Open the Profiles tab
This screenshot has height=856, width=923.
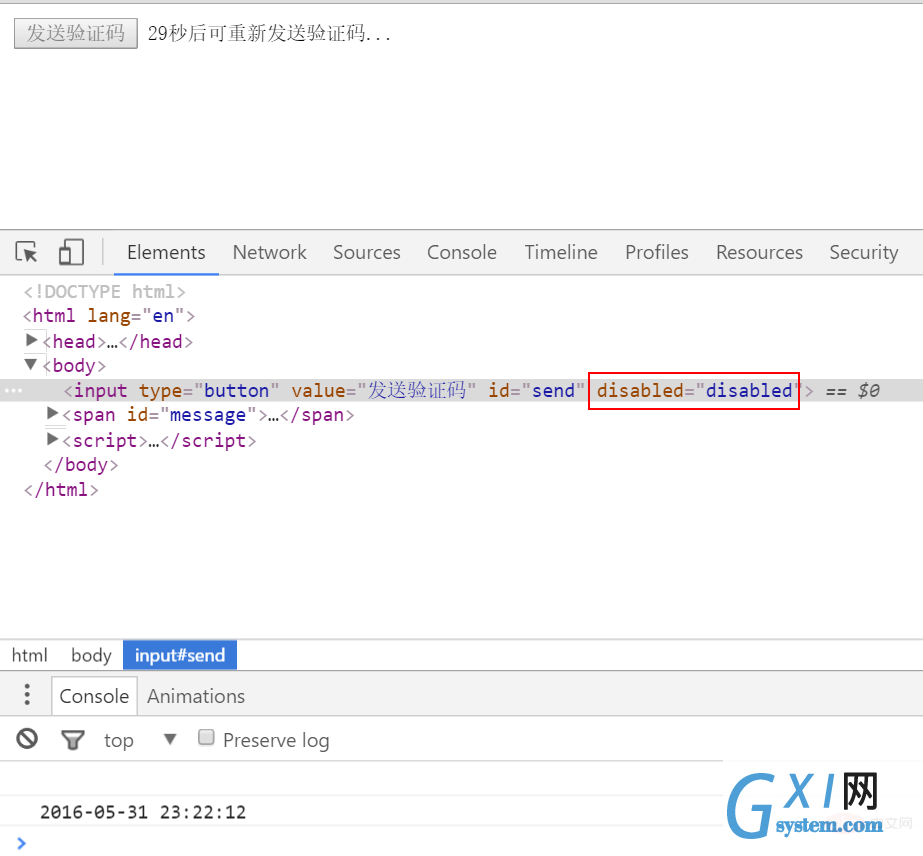pyautogui.click(x=657, y=253)
